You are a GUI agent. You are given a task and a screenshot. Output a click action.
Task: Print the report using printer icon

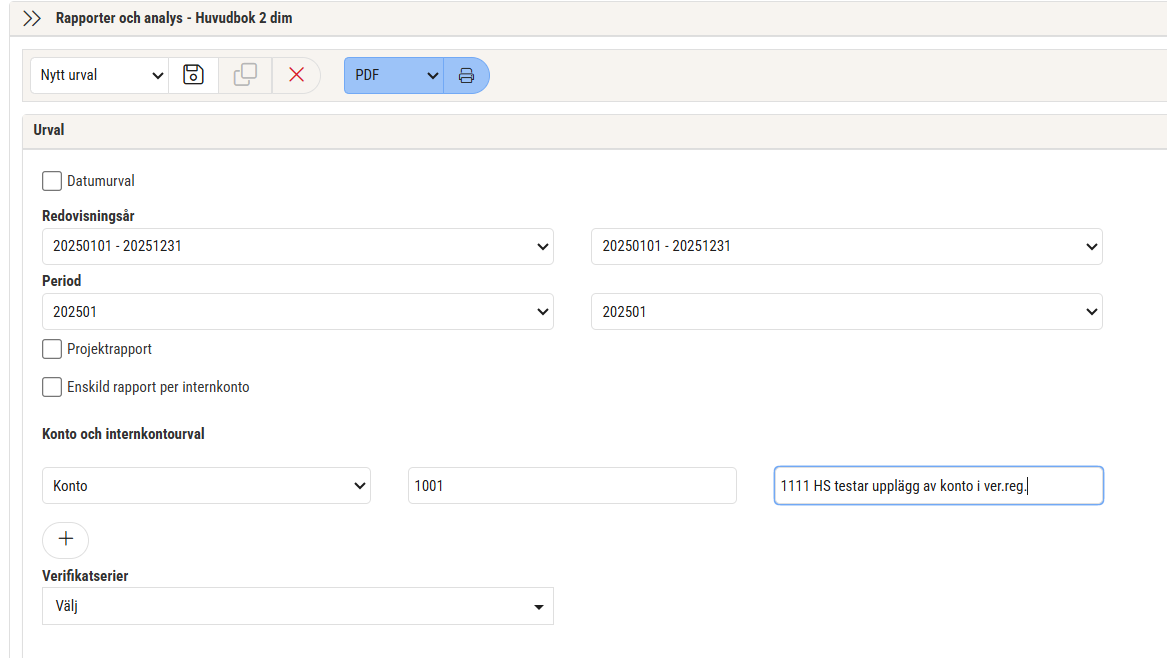pos(466,75)
